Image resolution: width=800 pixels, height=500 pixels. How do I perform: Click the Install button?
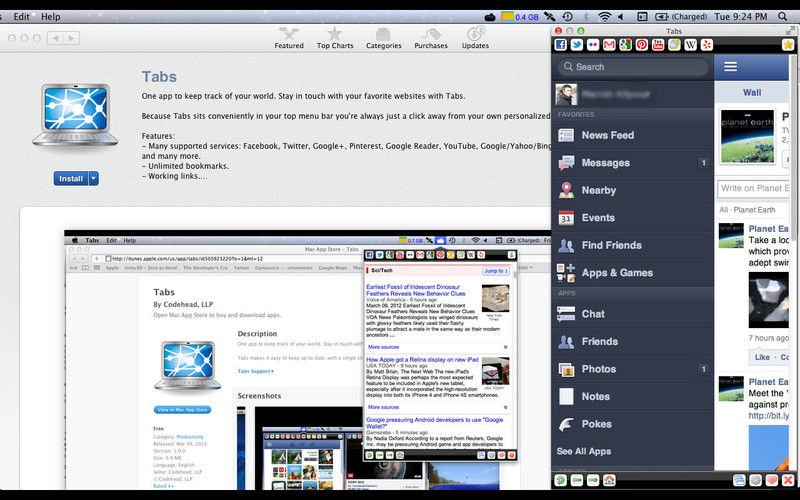tap(71, 178)
